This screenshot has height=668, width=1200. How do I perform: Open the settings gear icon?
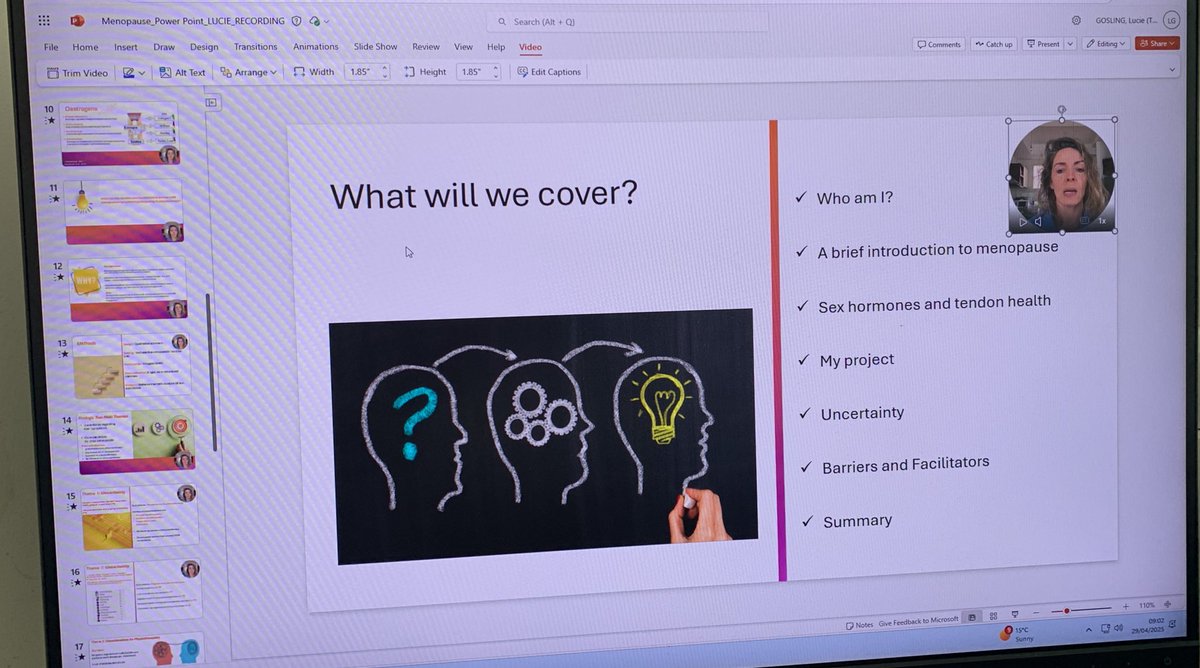point(1076,20)
